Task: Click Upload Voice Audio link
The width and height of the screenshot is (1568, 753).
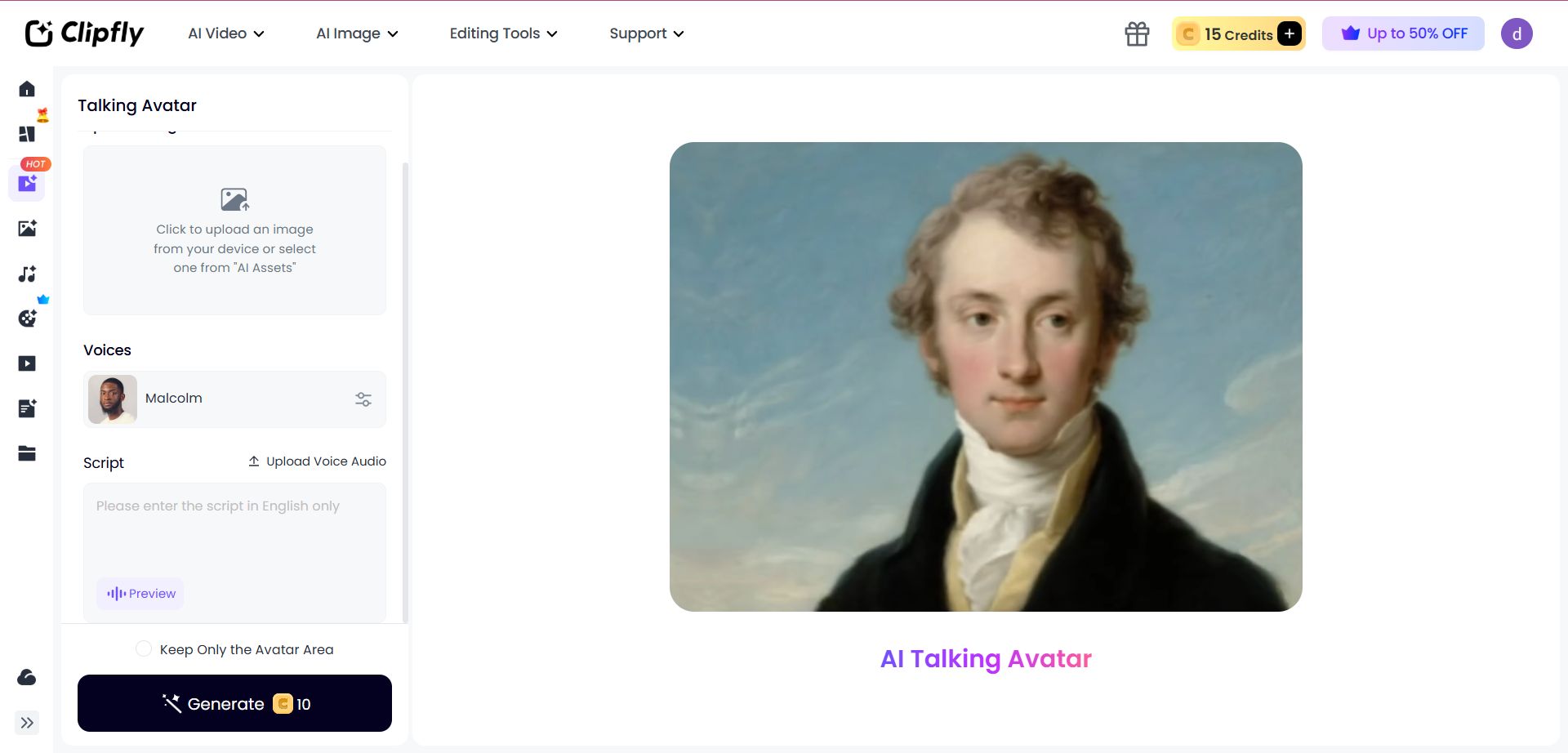Action: point(317,461)
